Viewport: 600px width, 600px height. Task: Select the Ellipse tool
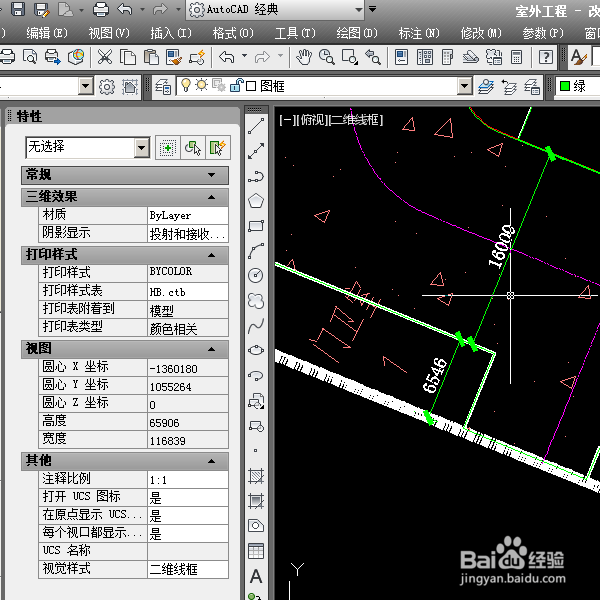tap(256, 351)
